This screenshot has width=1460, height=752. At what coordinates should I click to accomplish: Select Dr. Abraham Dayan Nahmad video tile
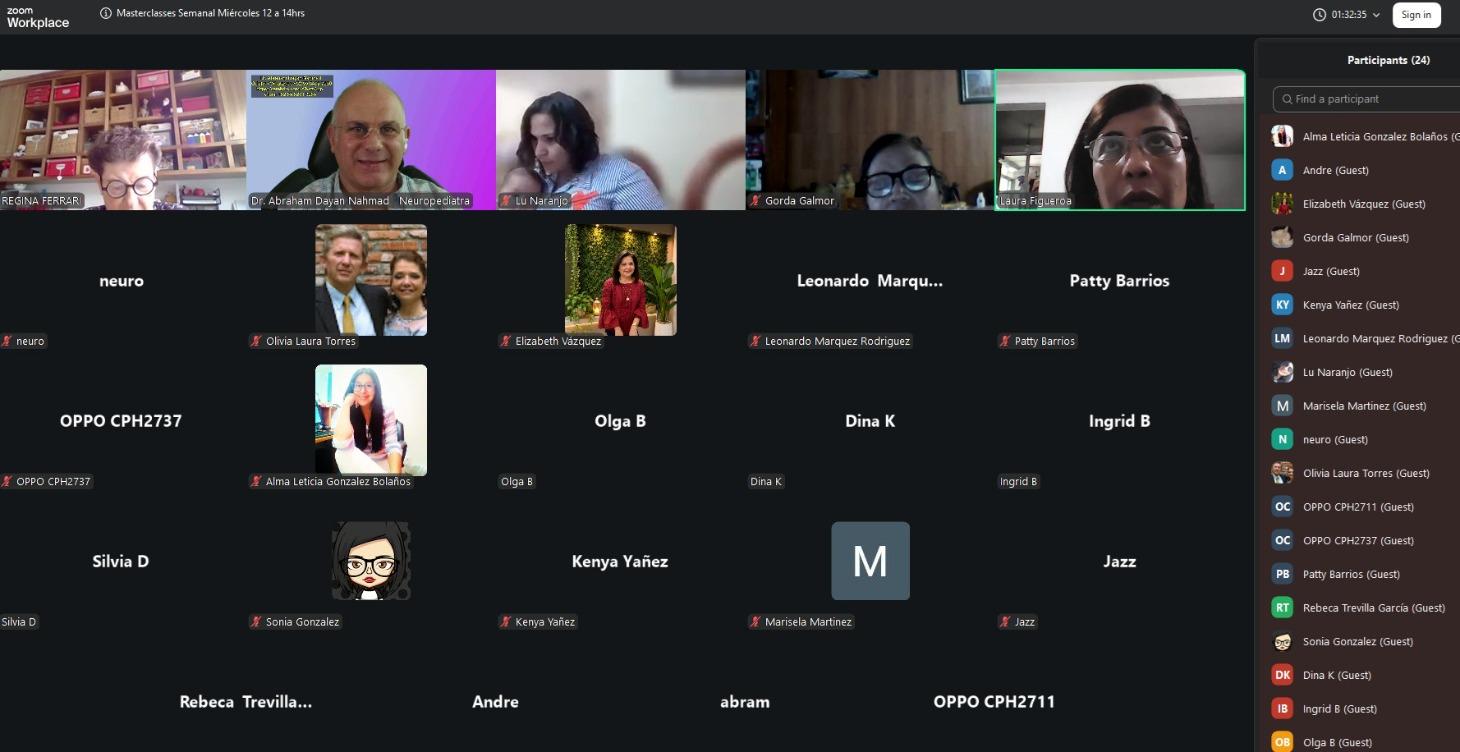[371, 140]
